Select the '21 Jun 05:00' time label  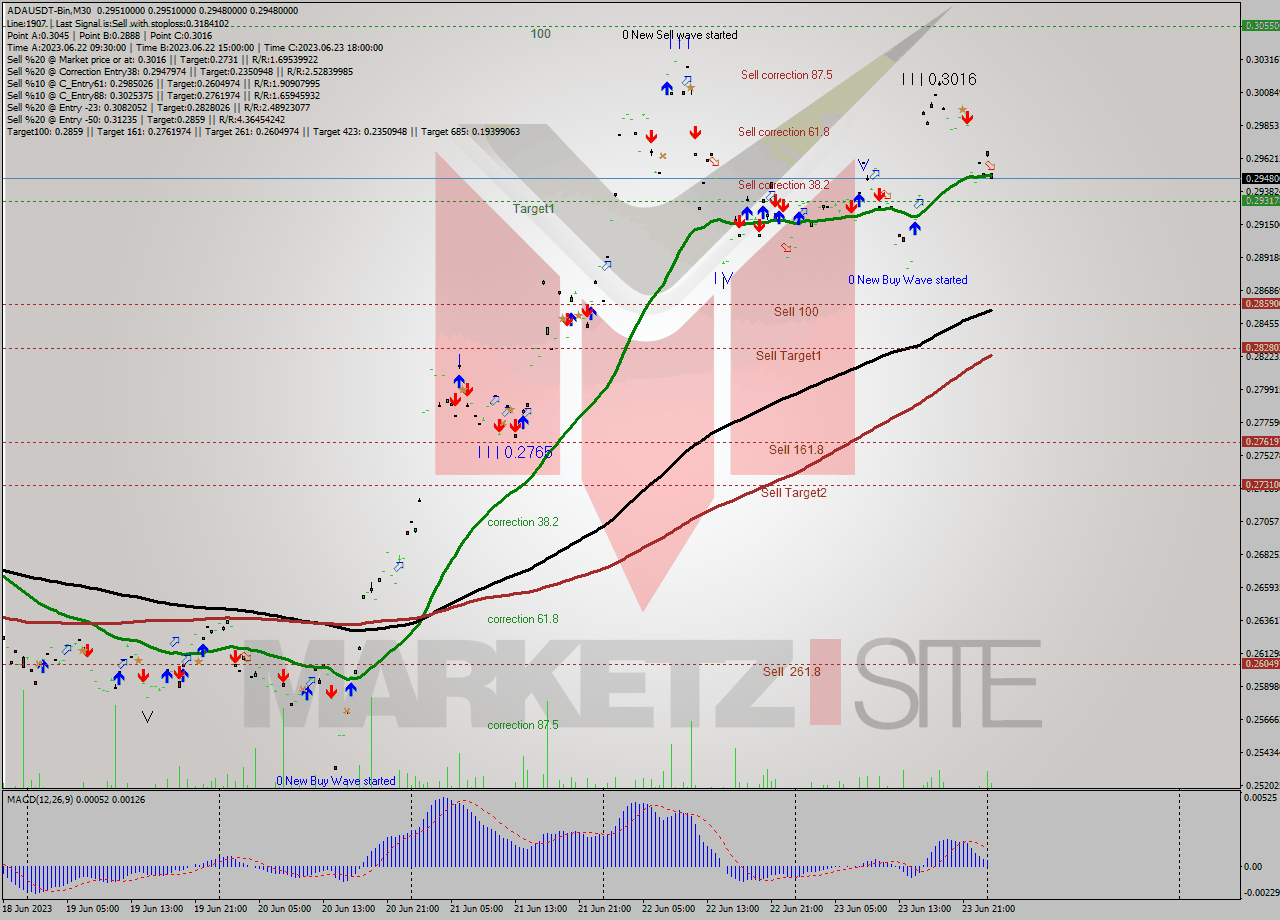coord(475,909)
